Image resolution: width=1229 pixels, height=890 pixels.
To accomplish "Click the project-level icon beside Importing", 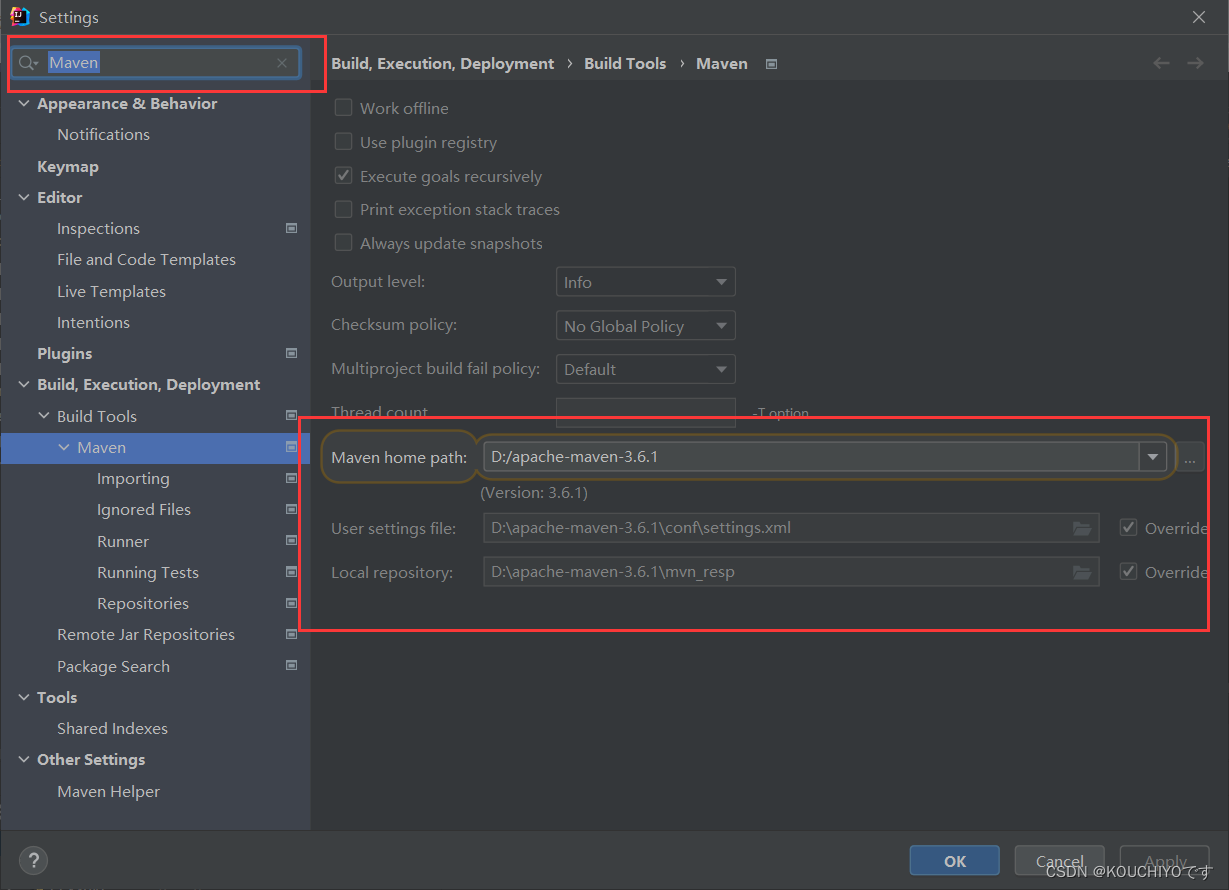I will 291,478.
